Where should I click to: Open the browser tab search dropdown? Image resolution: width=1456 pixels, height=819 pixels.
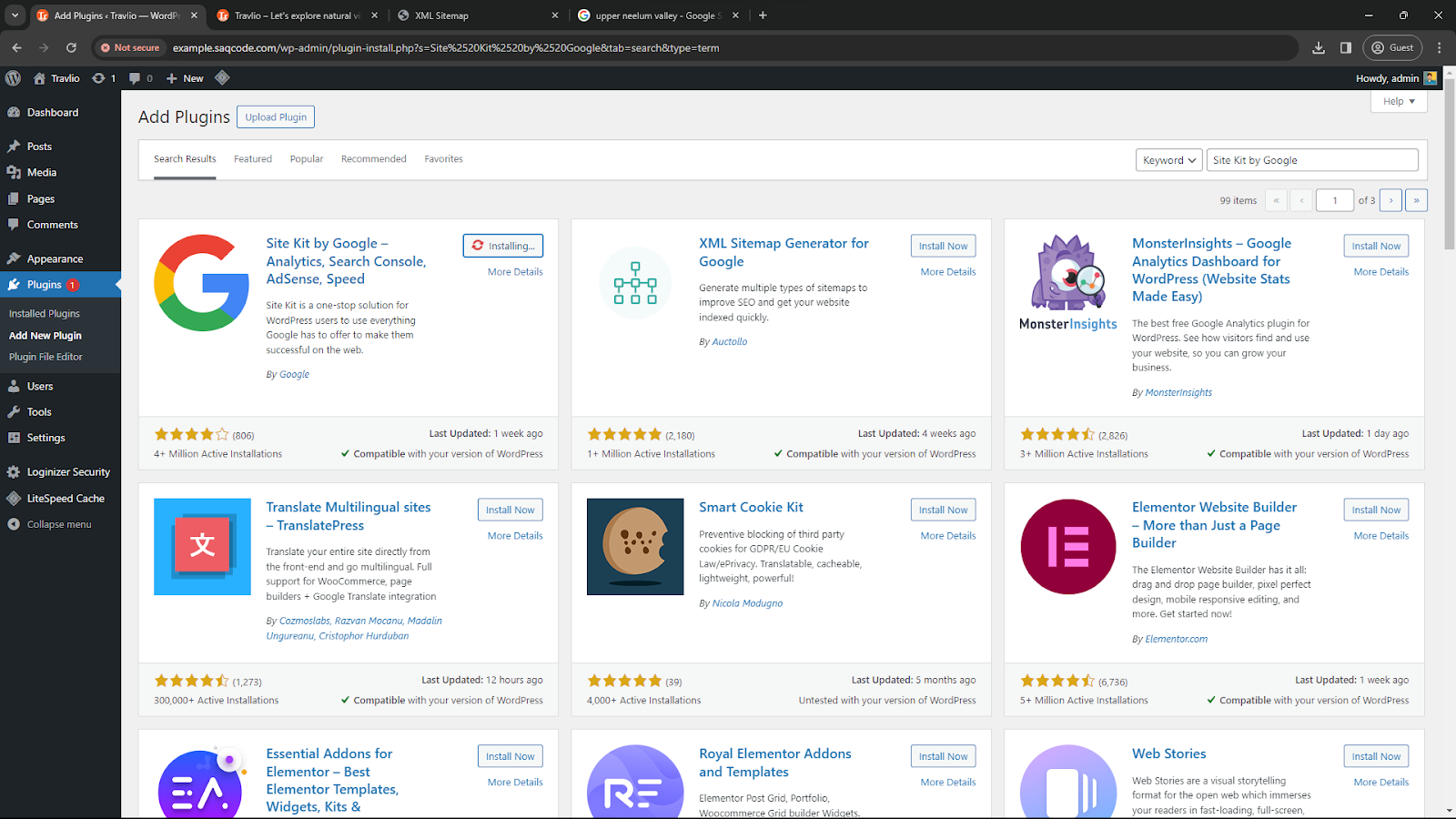(x=15, y=15)
